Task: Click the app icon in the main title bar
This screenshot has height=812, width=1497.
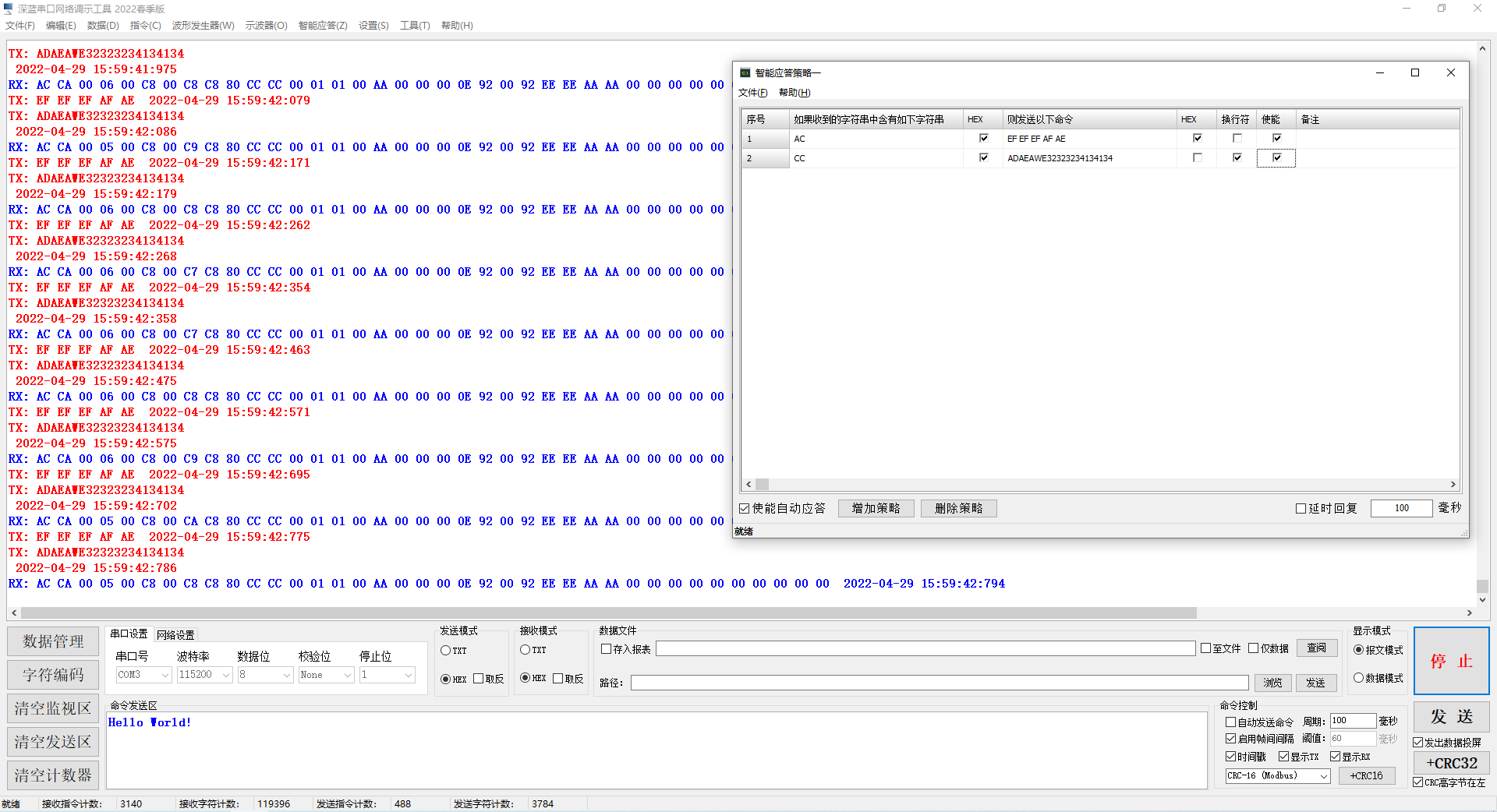Action: pos(9,9)
